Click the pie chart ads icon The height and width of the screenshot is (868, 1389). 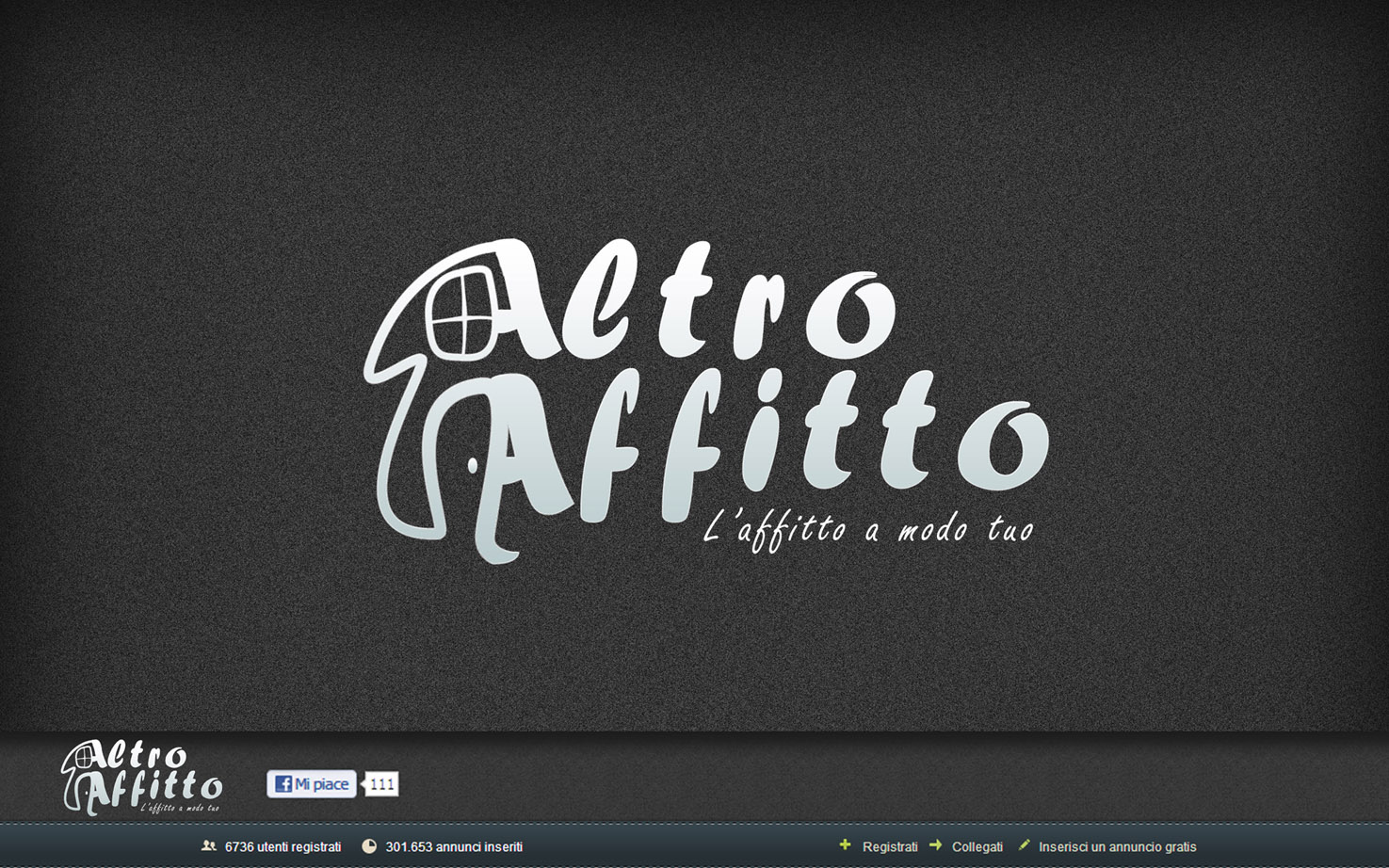click(369, 846)
